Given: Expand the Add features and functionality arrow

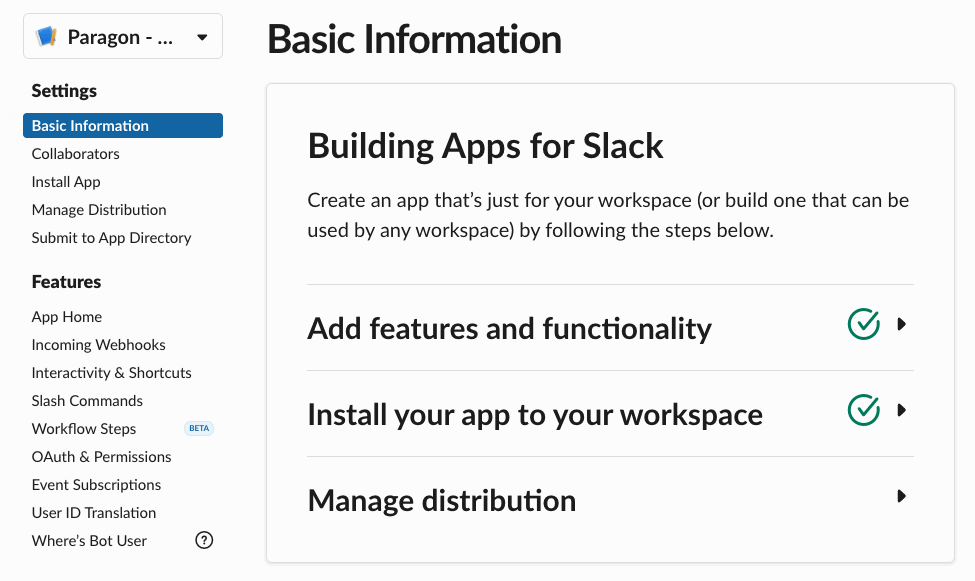Looking at the screenshot, I should (x=901, y=324).
